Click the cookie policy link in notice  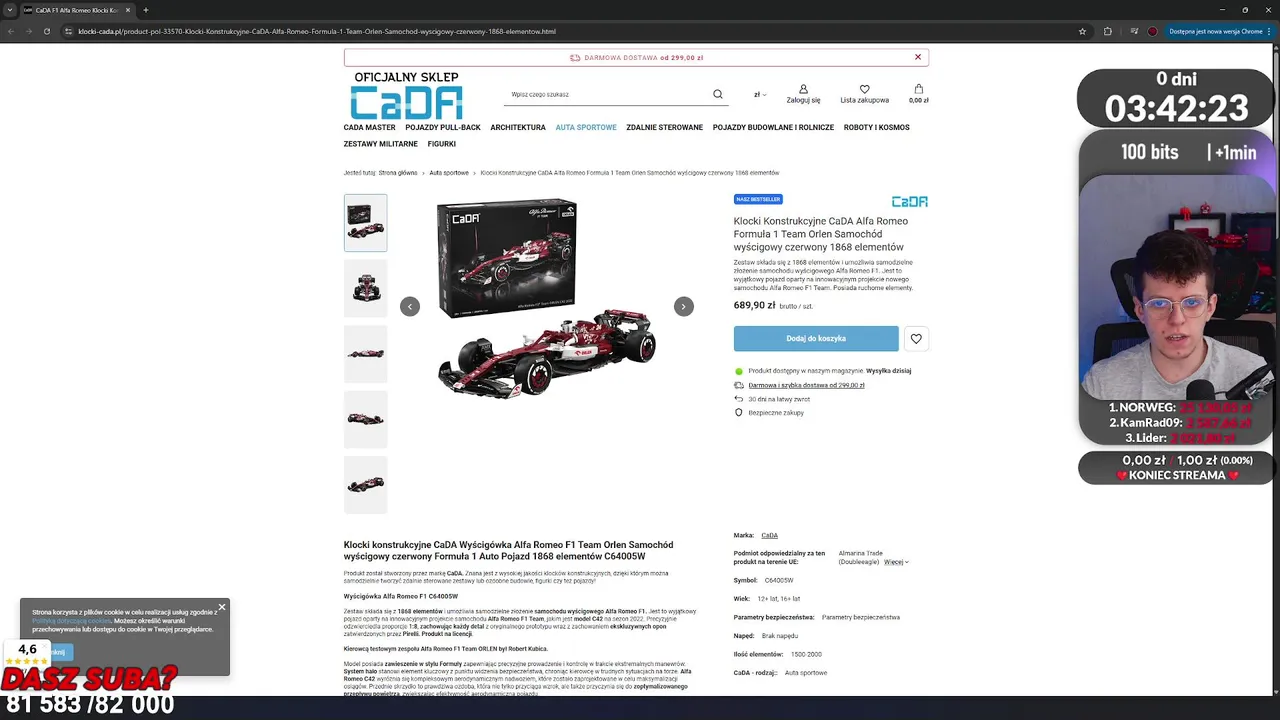(x=71, y=621)
